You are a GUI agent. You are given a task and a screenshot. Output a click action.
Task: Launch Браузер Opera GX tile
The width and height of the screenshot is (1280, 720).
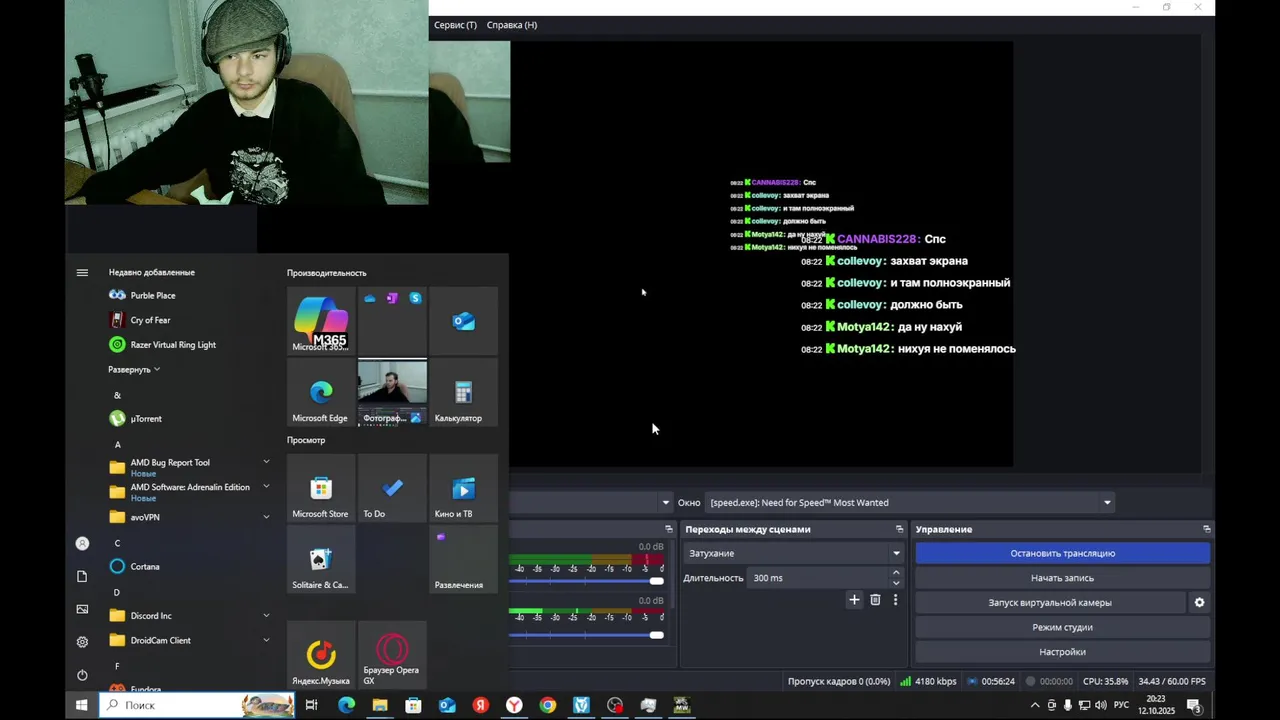point(392,655)
